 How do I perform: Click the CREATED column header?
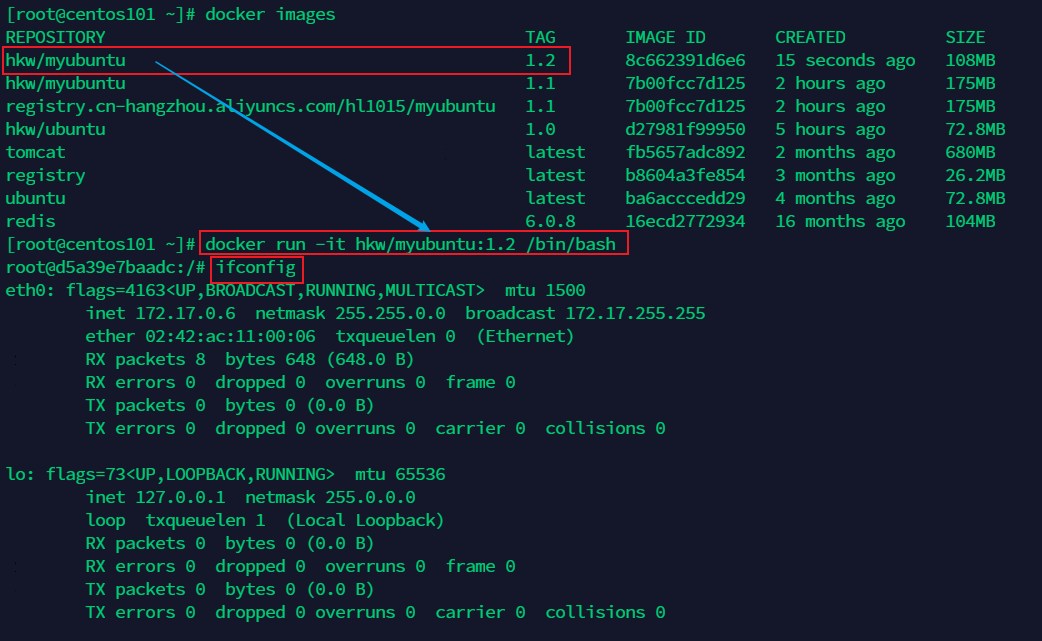(x=810, y=37)
